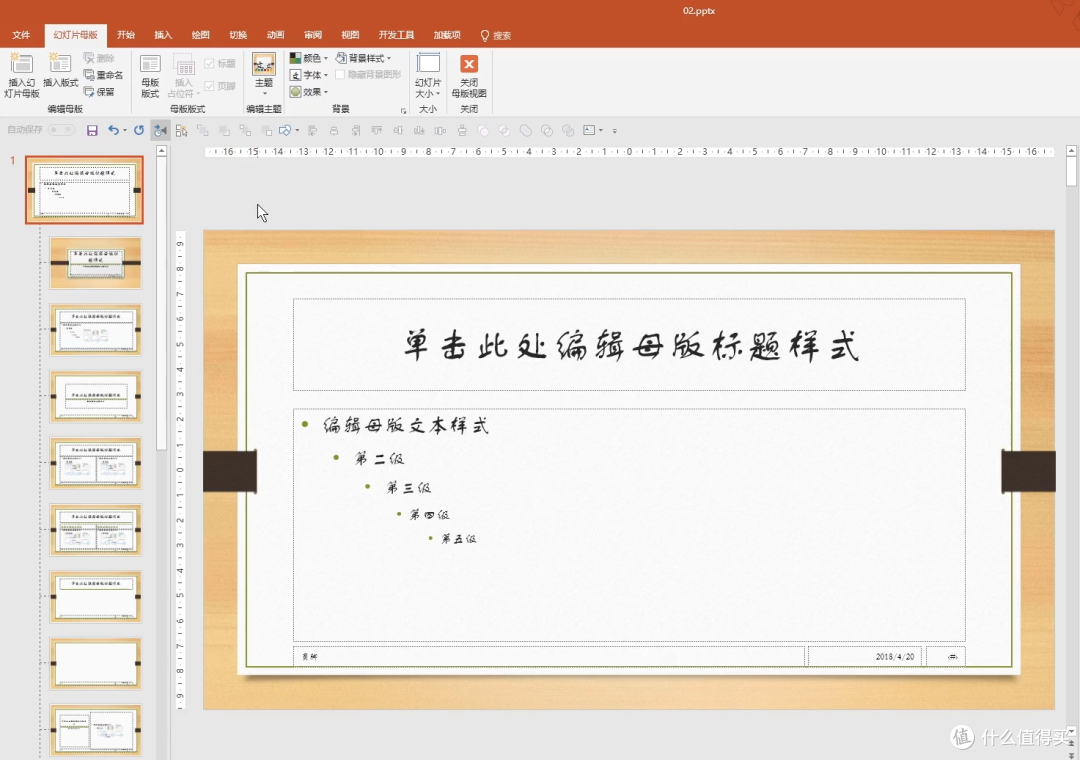The width and height of the screenshot is (1080, 760).
Task: Open the Colors (颜色) dropdown
Action: click(309, 58)
